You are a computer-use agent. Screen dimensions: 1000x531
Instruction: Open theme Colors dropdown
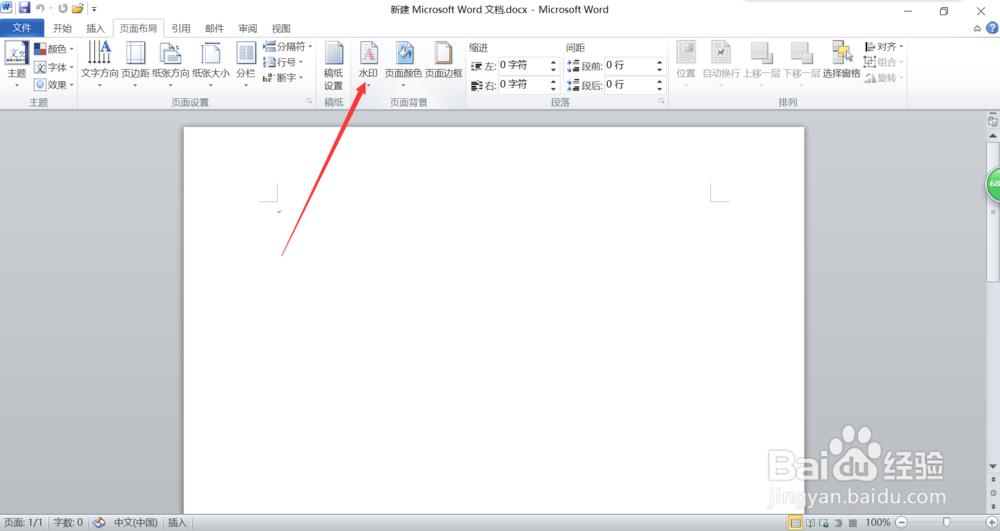click(x=54, y=49)
